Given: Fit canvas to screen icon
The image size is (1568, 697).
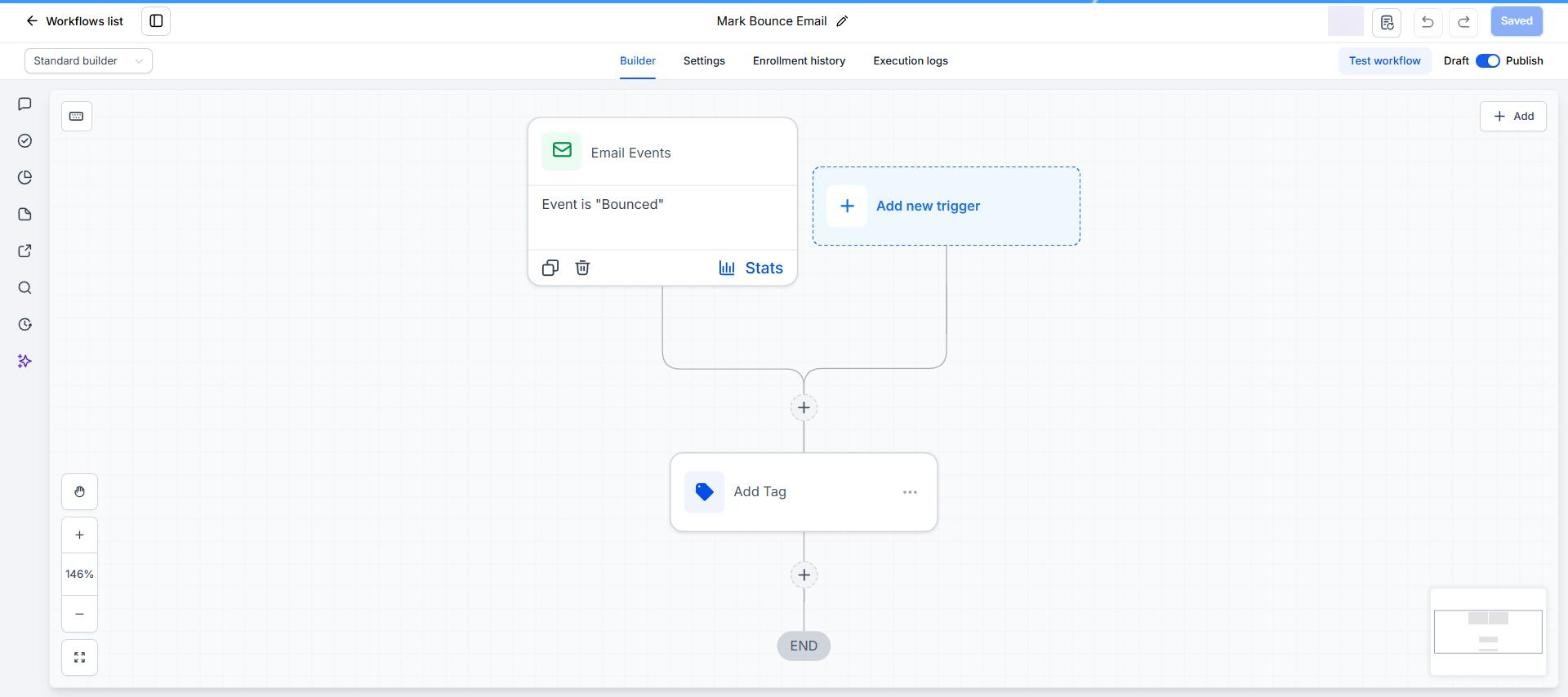Looking at the screenshot, I should pos(79,658).
